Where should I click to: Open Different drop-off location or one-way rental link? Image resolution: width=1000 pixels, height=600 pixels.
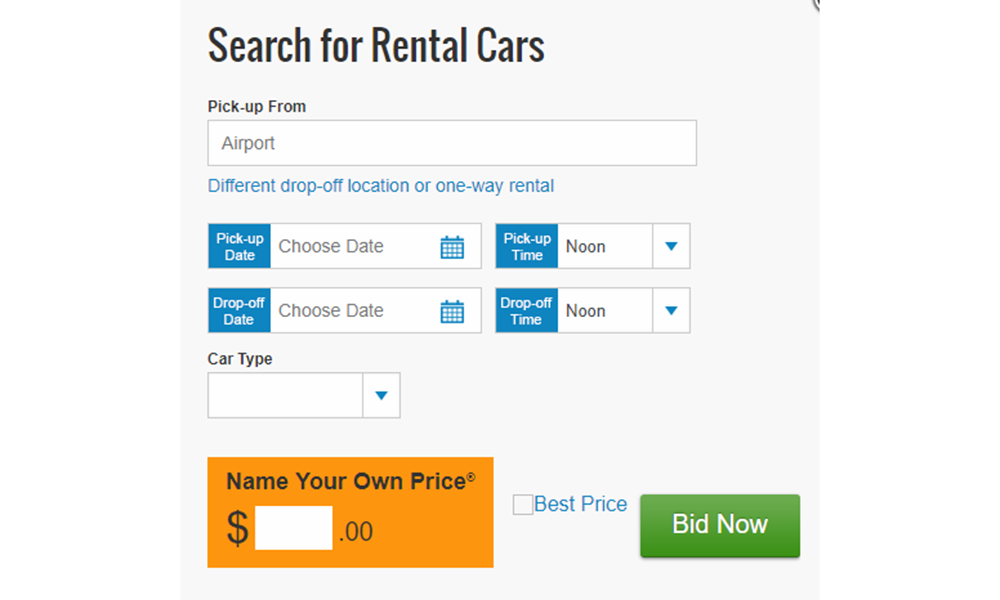(380, 186)
